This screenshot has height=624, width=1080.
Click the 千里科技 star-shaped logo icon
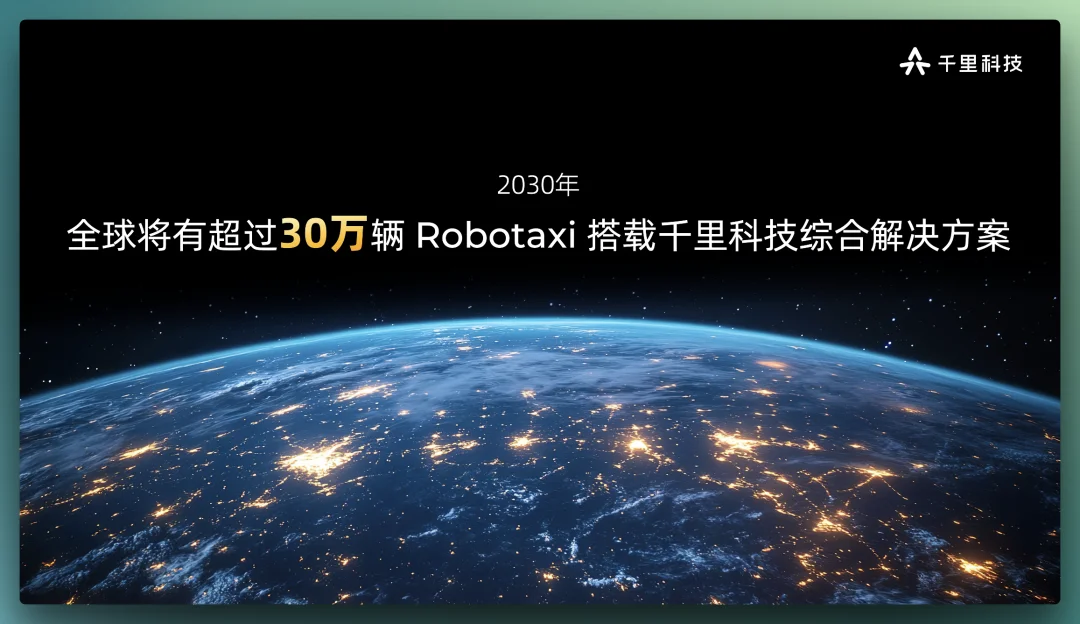tap(914, 62)
